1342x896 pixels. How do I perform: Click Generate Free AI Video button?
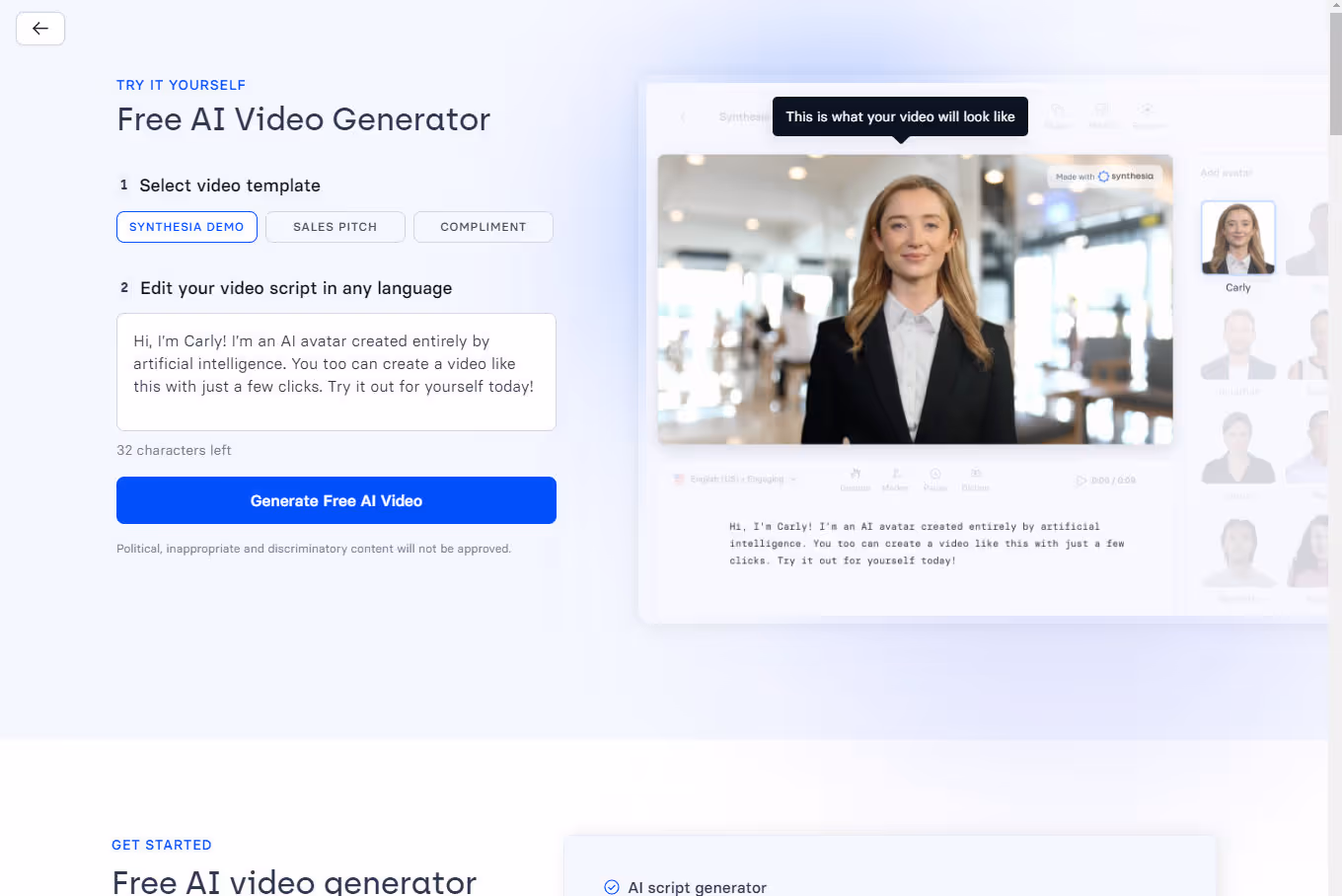coord(336,500)
